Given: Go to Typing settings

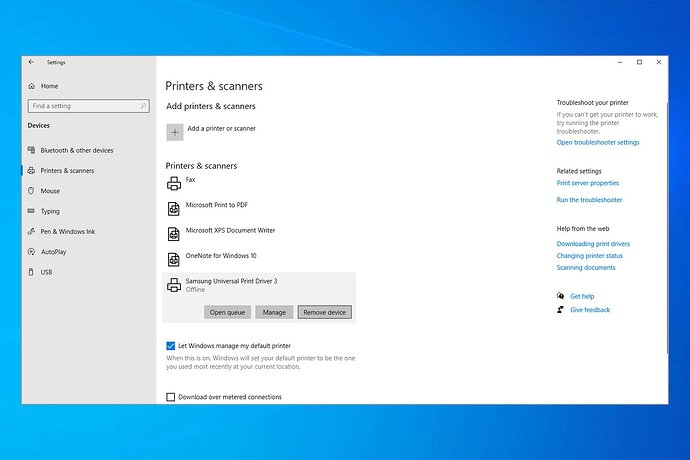Looking at the screenshot, I should pos(50,211).
